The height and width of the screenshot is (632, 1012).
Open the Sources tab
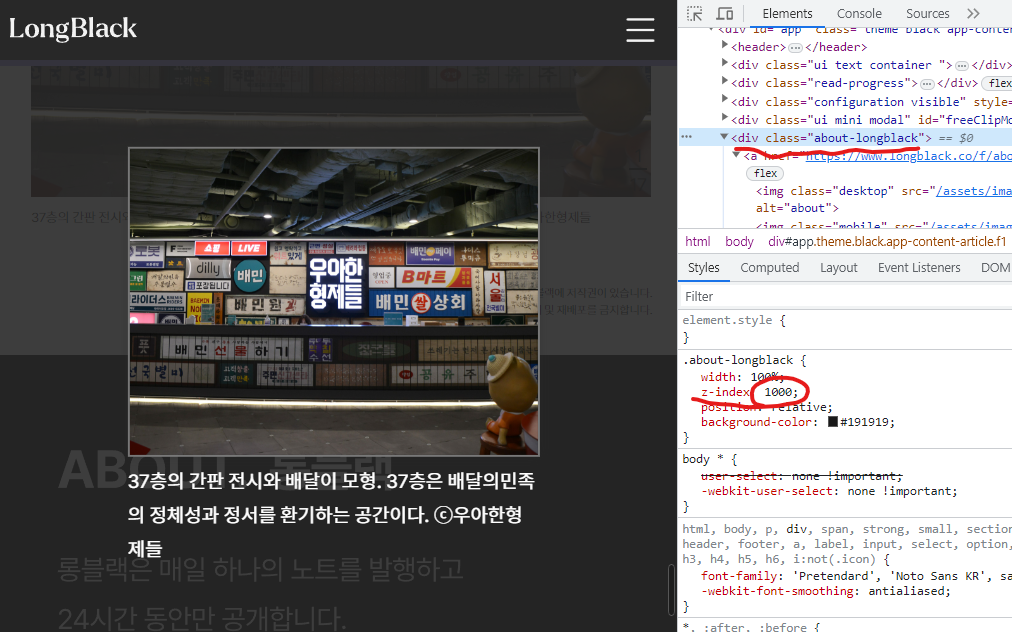pyautogui.click(x=927, y=14)
